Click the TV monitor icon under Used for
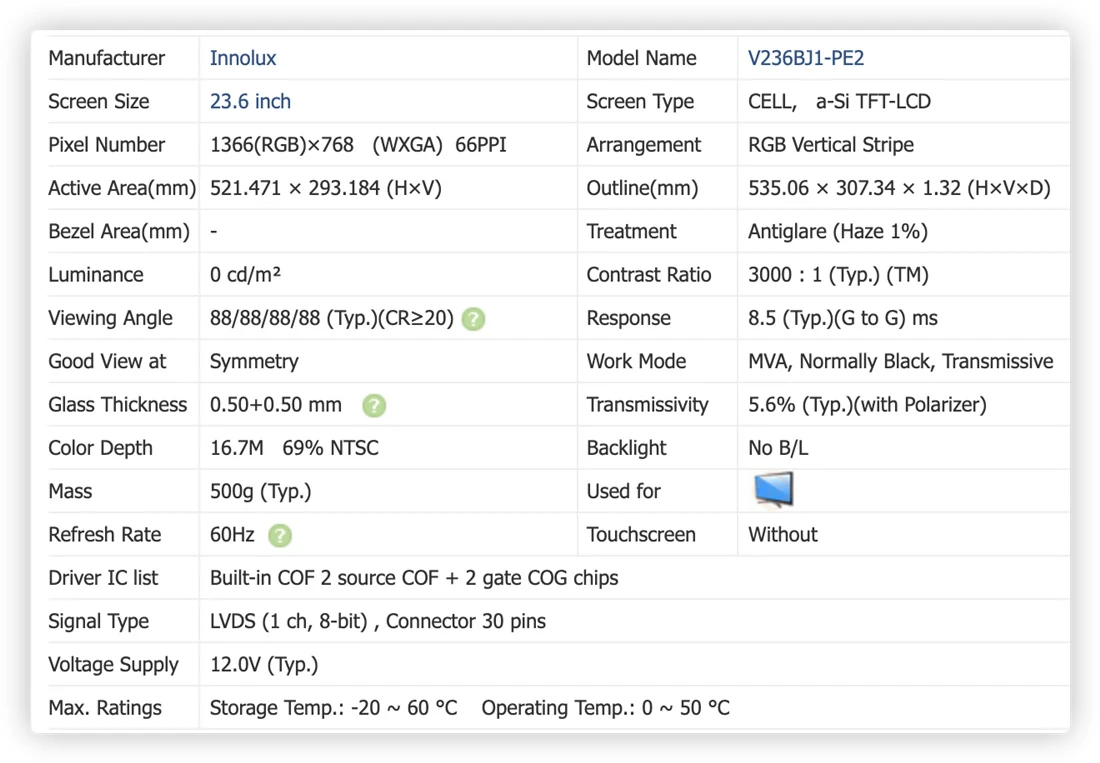1100x763 pixels. click(773, 489)
